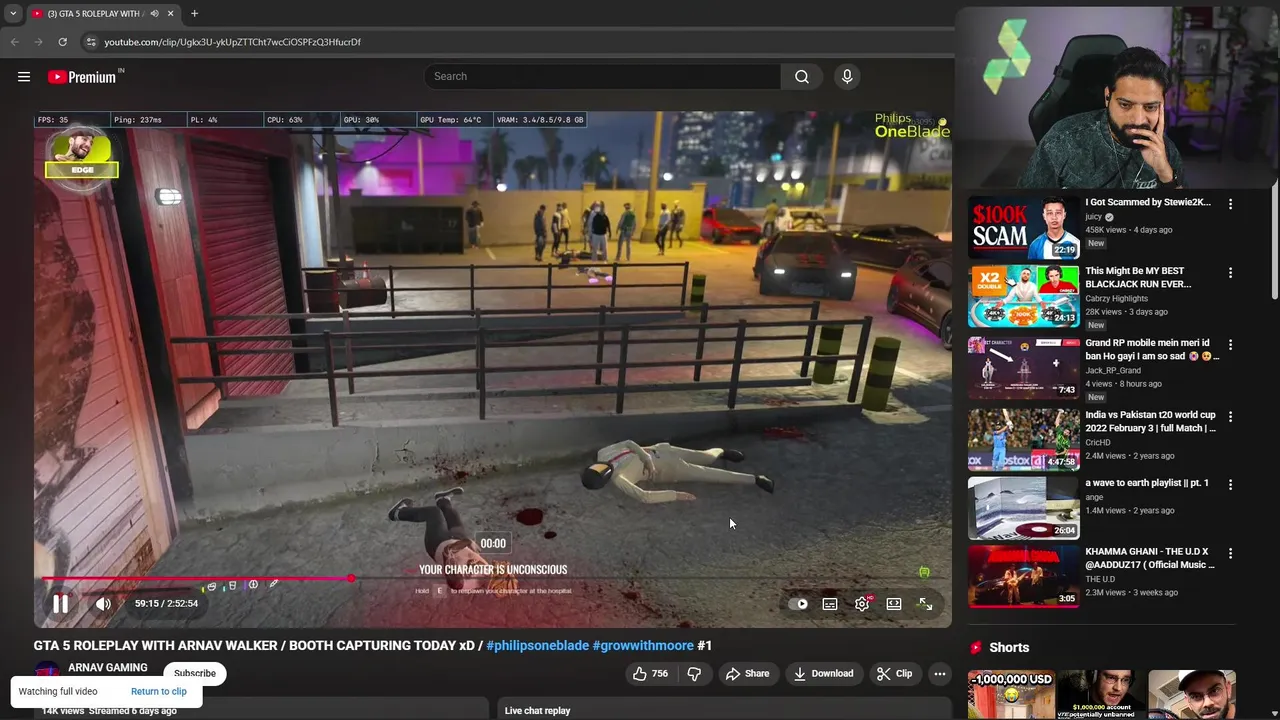The width and height of the screenshot is (1280, 720).
Task: Open options menu for wave to earth playlist
Action: pos(1230,485)
